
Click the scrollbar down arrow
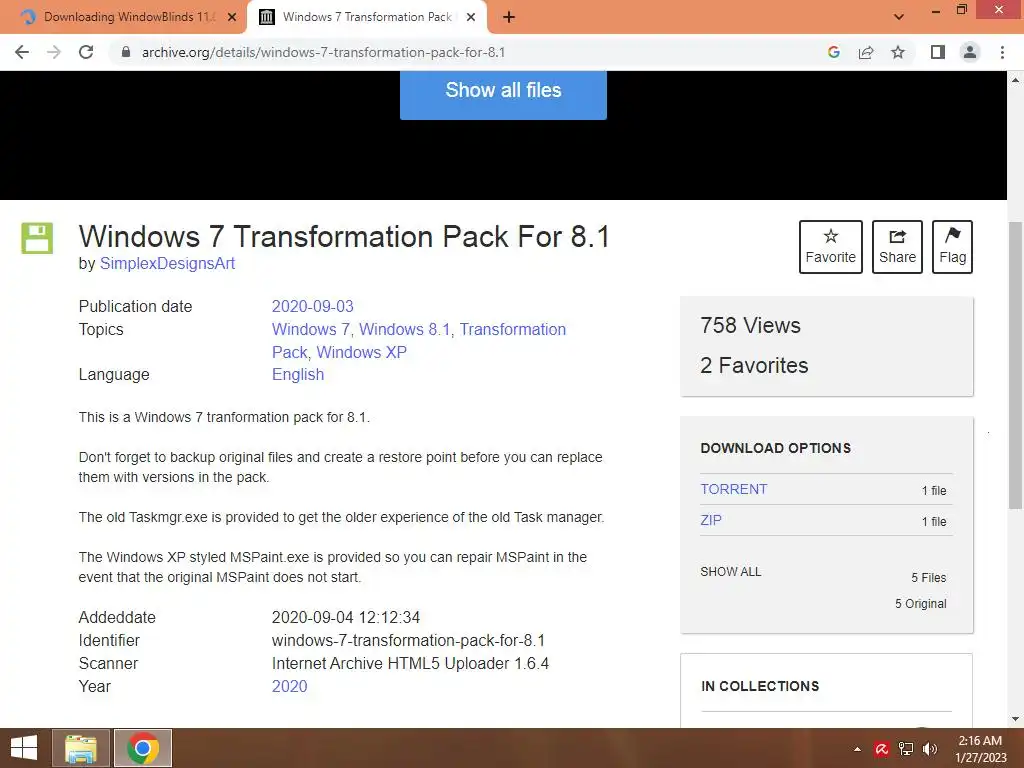pyautogui.click(x=1015, y=719)
